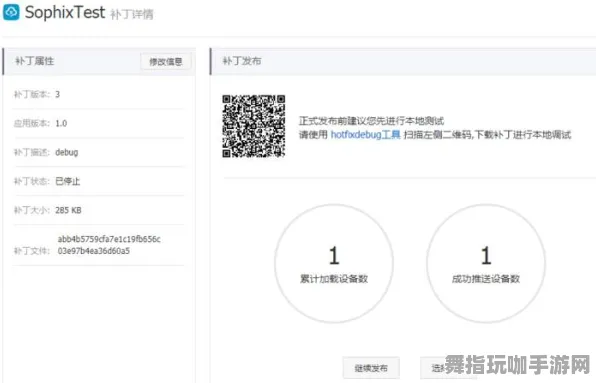Click the 正式发布前建议您先进行本地测试 notice text
This screenshot has height=383, width=596.
click(371, 121)
